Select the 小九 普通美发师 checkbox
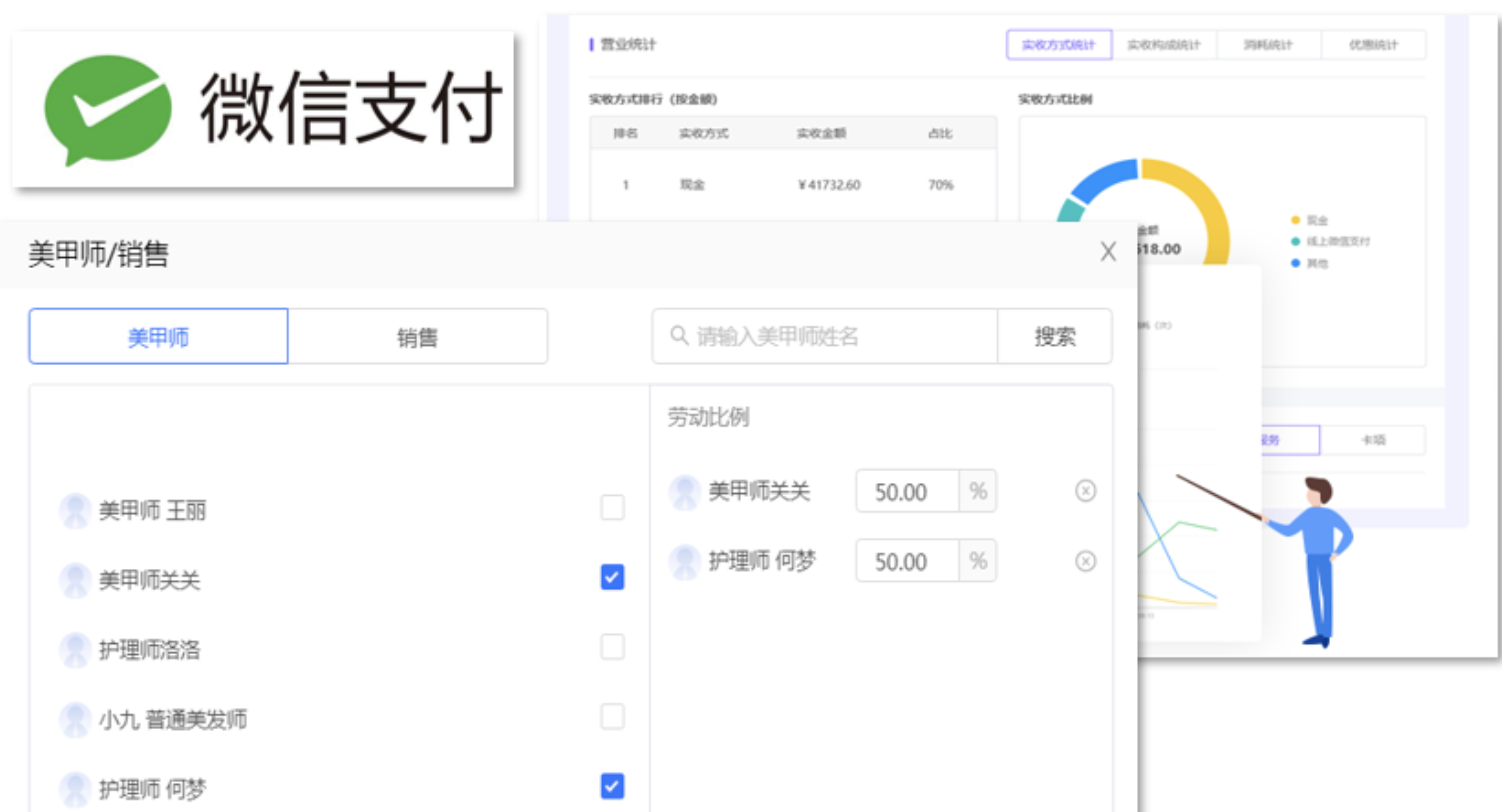 coord(612,717)
